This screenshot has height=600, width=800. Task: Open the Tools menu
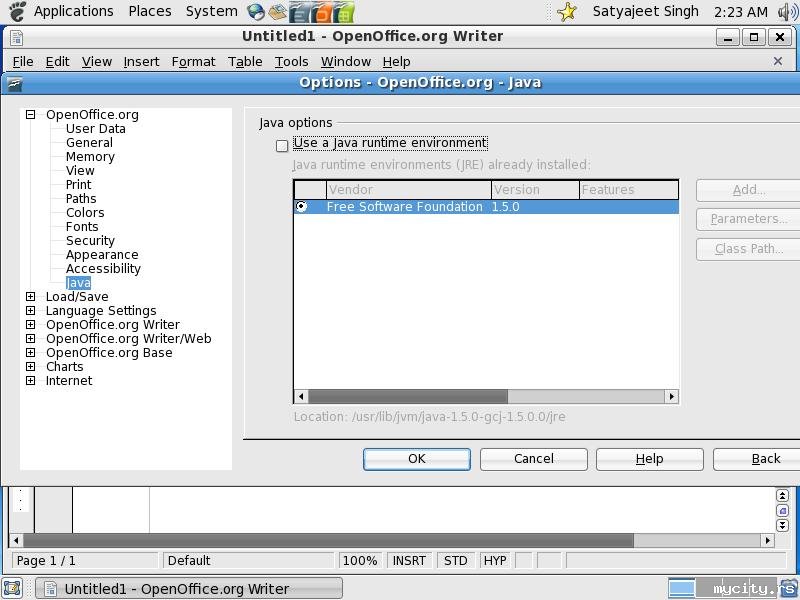point(291,62)
